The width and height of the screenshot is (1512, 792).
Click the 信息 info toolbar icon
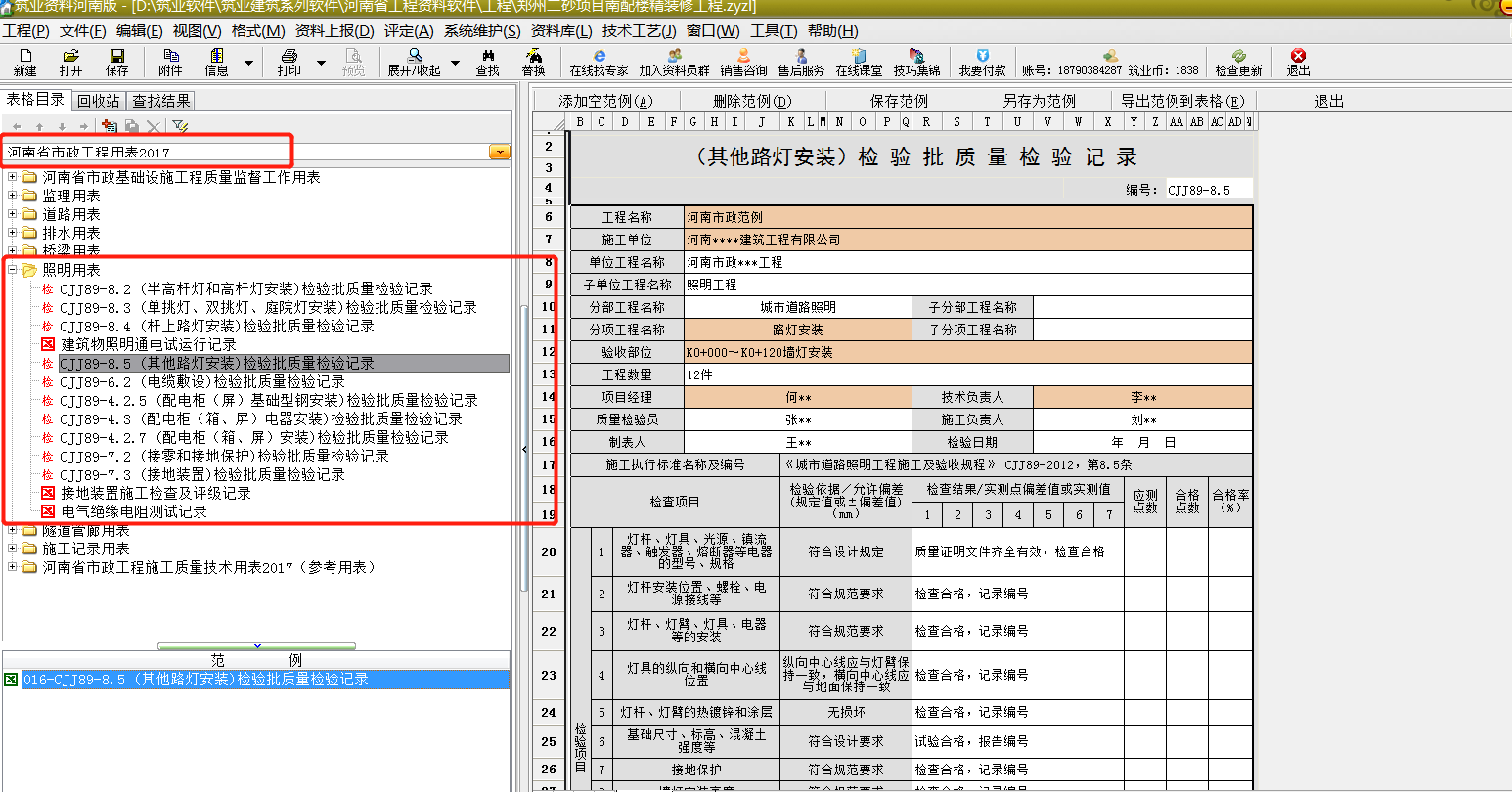(216, 63)
